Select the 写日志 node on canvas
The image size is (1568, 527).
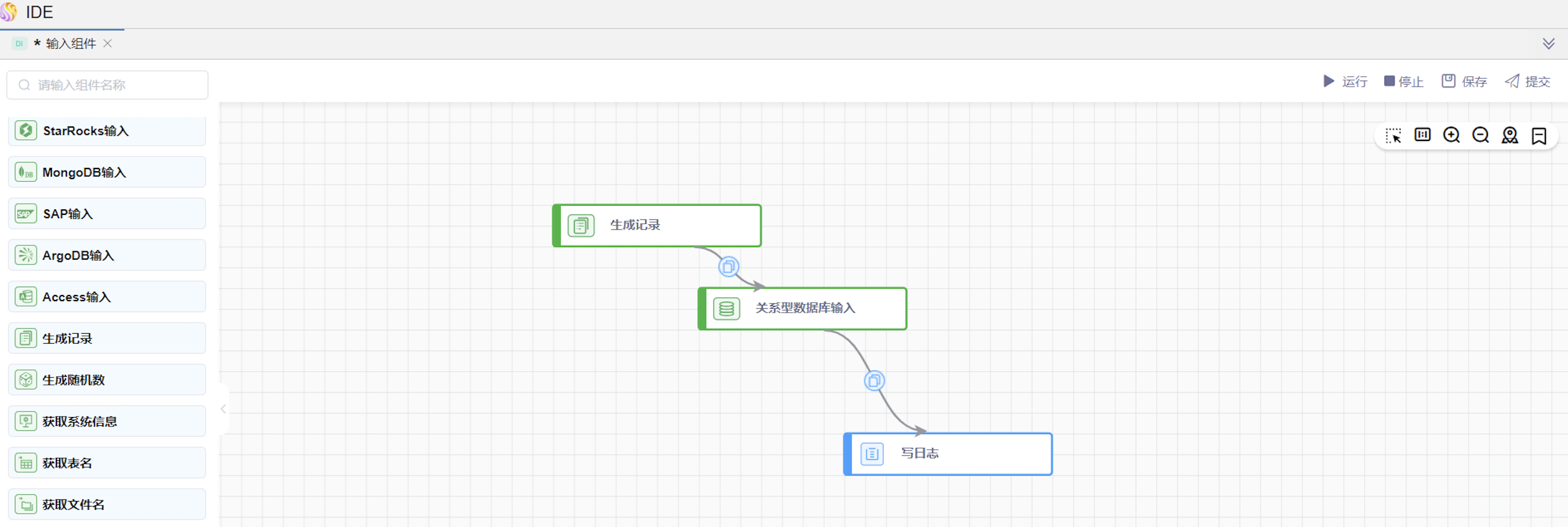pos(948,454)
